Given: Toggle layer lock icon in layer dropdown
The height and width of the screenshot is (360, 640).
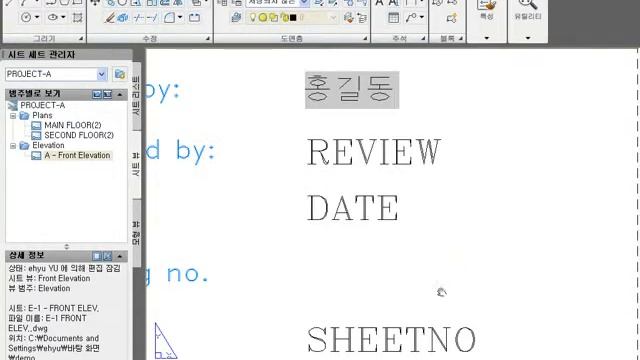Looking at the screenshot, I should click(284, 18).
